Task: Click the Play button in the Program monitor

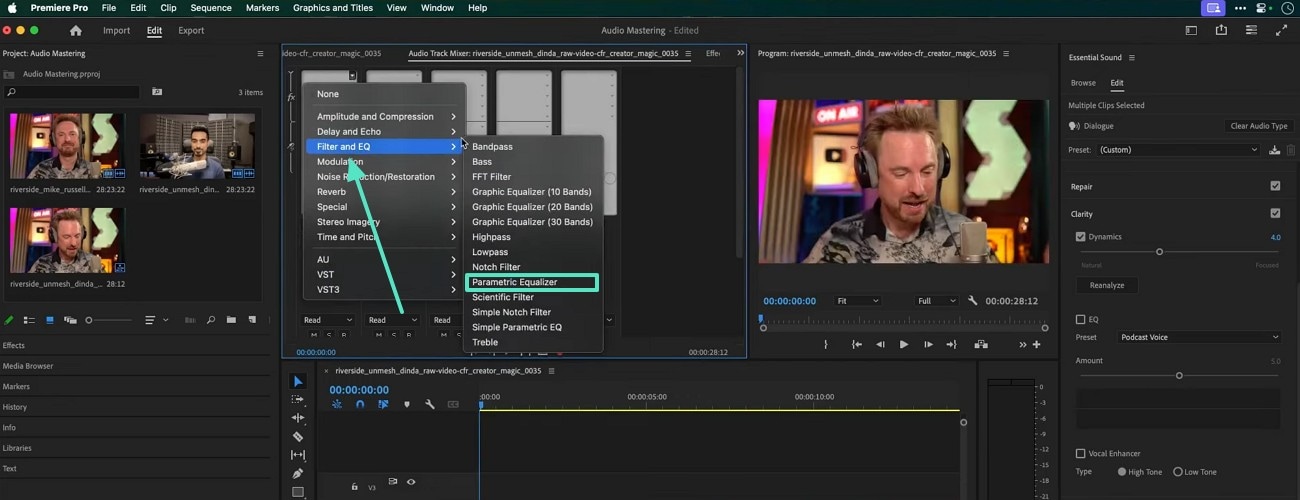Action: pyautogui.click(x=904, y=344)
